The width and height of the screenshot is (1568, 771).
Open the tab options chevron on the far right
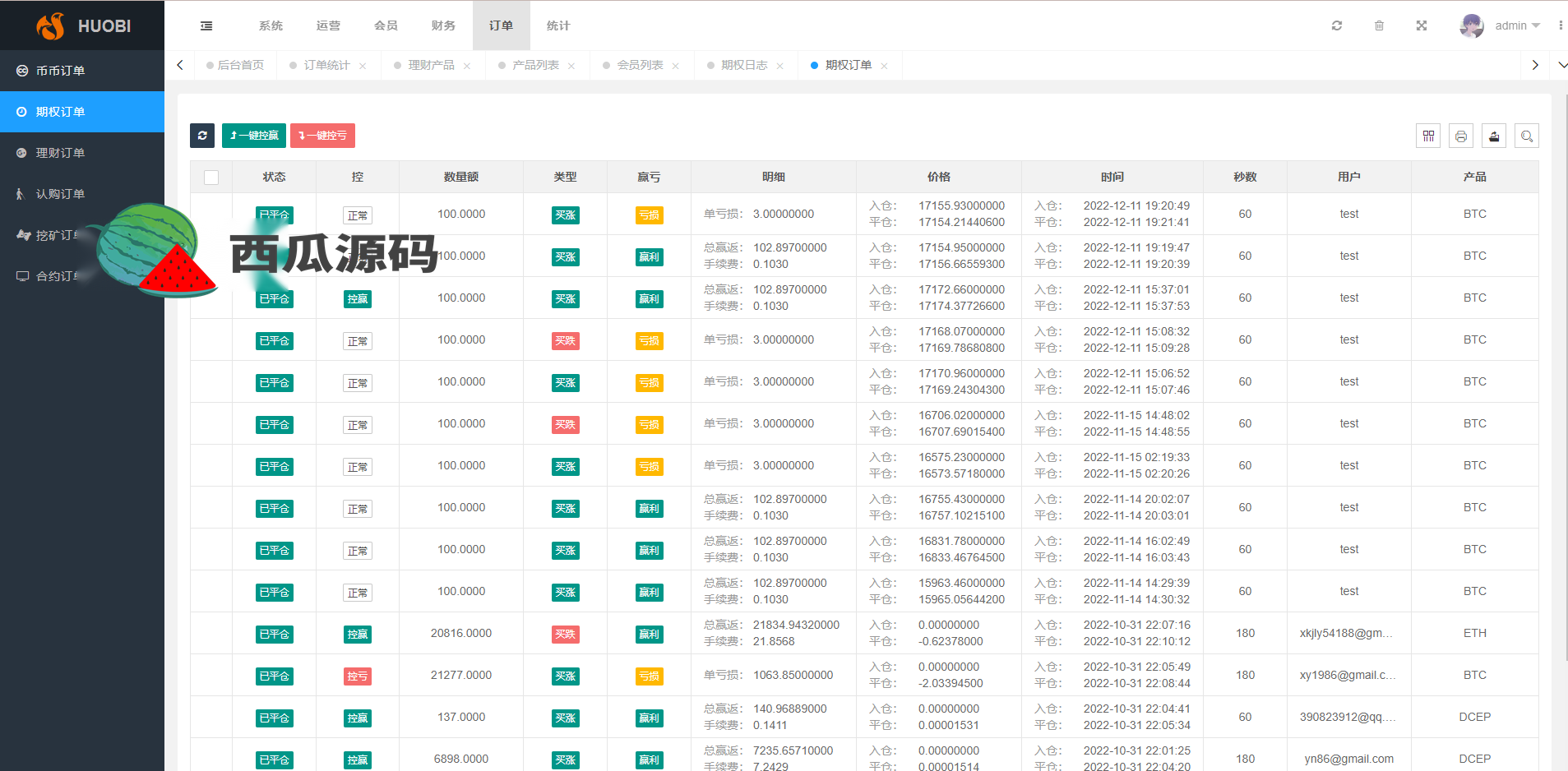point(1562,65)
